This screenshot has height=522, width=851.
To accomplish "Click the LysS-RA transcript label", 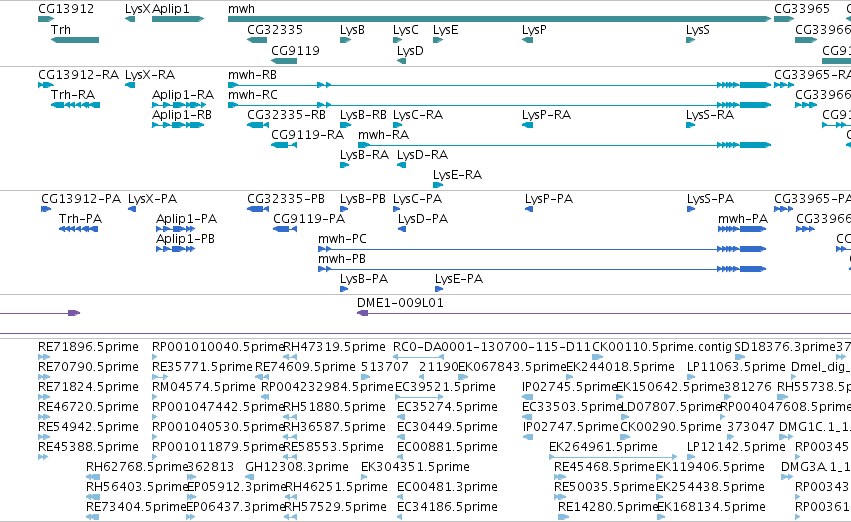I will pos(709,114).
